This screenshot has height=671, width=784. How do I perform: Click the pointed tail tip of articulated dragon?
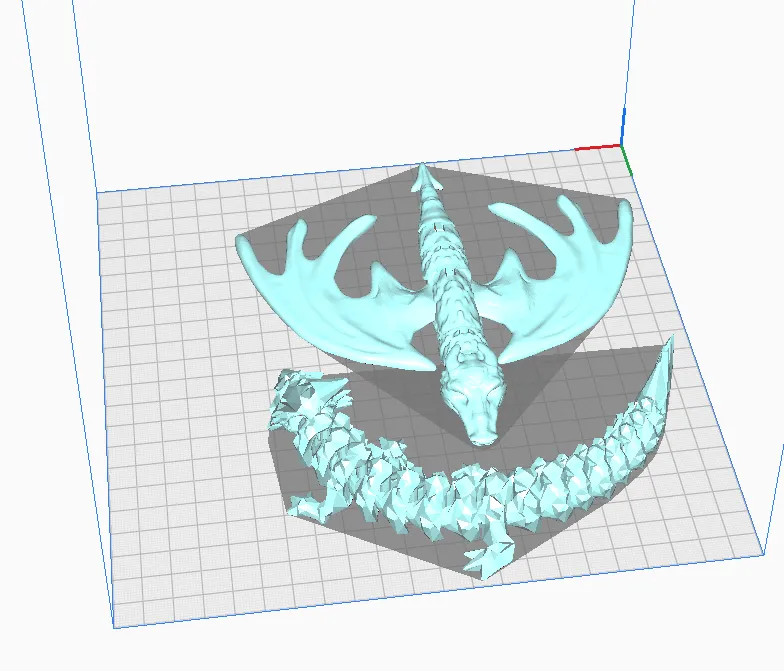(x=667, y=350)
